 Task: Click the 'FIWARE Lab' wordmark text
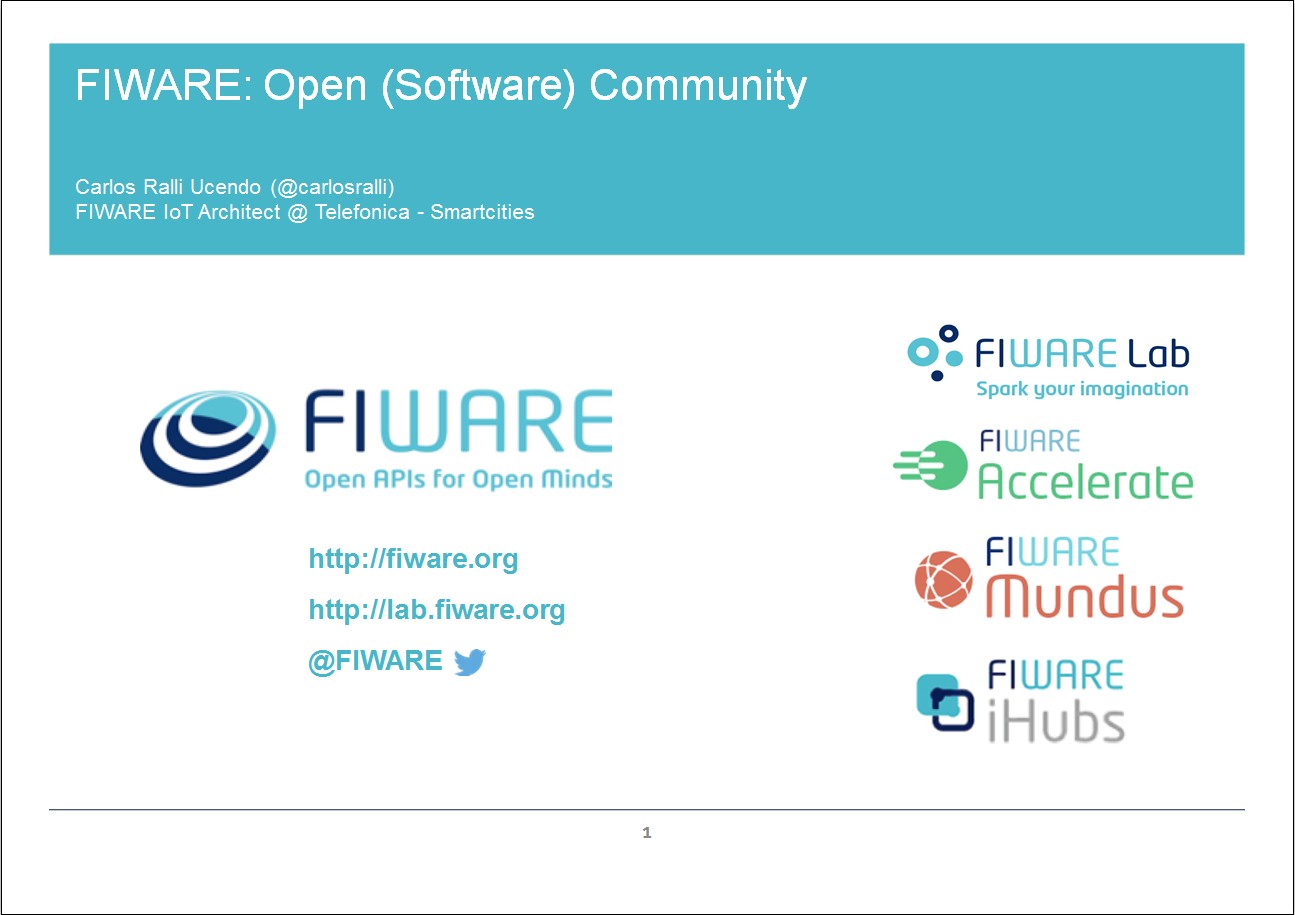point(1081,353)
